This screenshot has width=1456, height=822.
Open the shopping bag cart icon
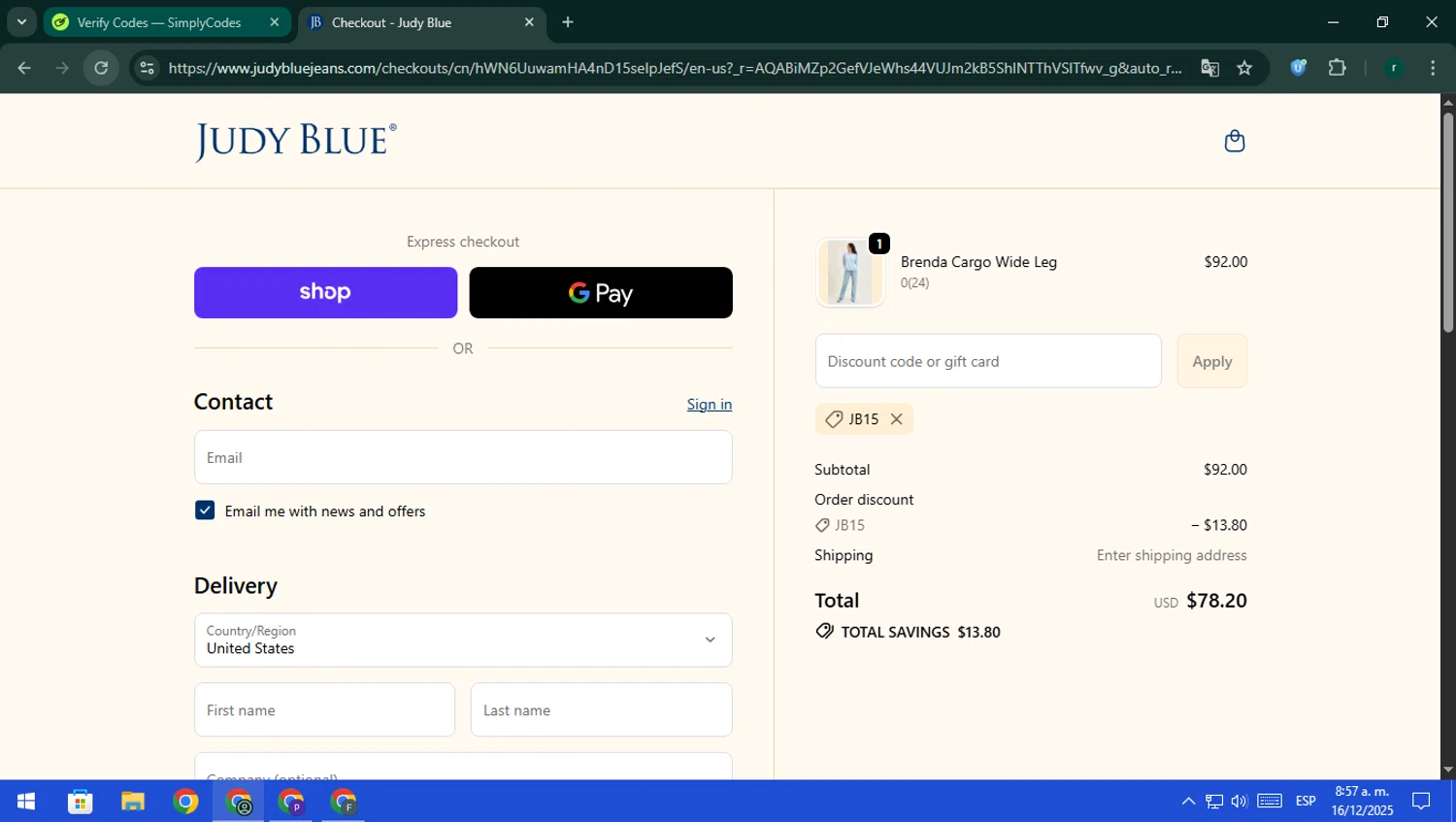(1235, 141)
